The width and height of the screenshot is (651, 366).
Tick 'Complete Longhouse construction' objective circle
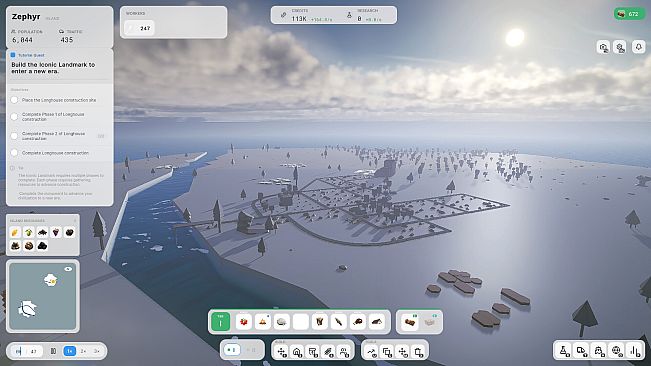(x=15, y=153)
